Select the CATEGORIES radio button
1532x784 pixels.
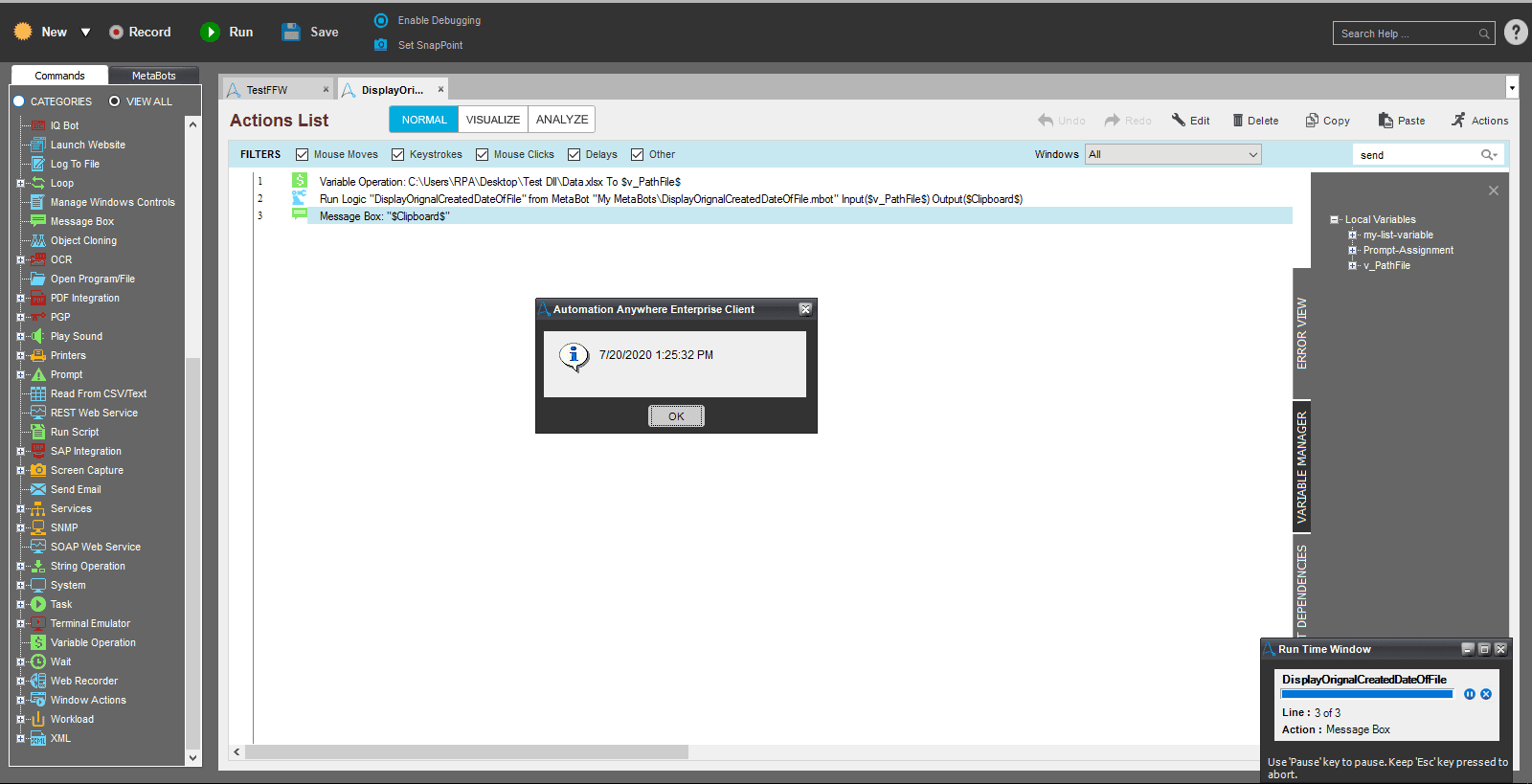18,101
